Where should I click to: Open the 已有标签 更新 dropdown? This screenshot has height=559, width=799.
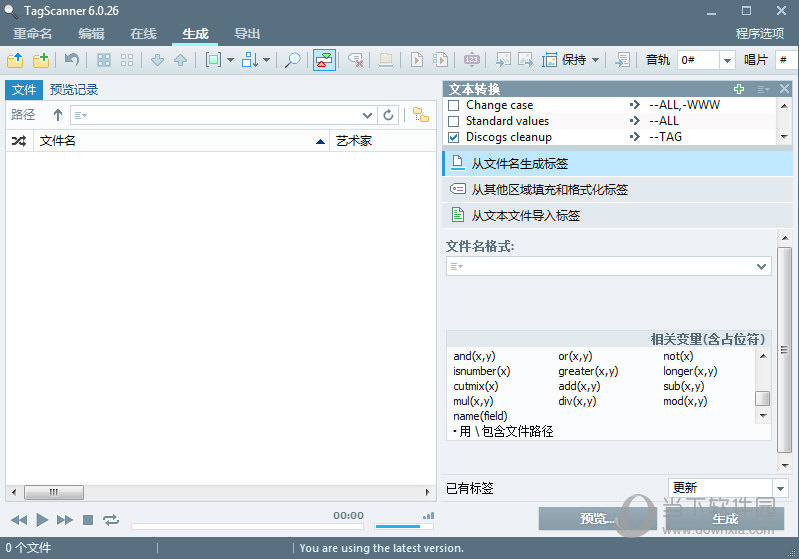click(780, 489)
